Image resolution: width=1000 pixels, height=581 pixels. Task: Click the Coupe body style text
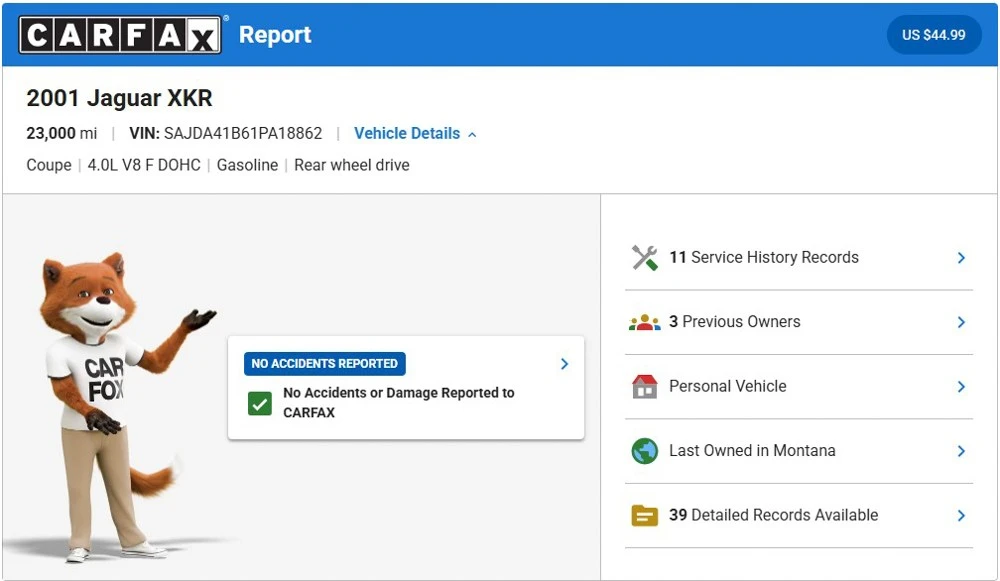click(x=49, y=165)
